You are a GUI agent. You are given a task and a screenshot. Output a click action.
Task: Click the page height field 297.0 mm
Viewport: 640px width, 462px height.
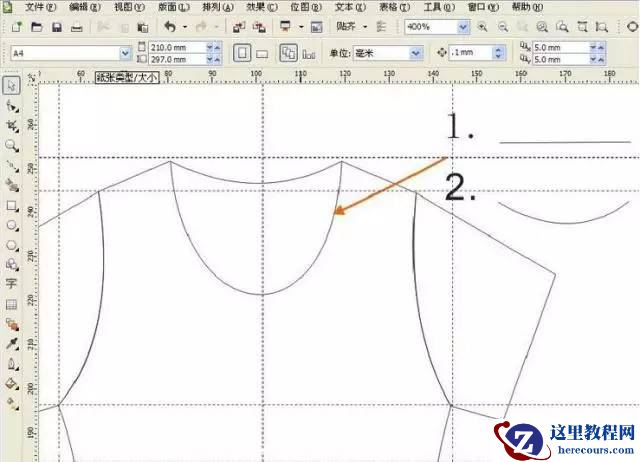pyautogui.click(x=177, y=59)
